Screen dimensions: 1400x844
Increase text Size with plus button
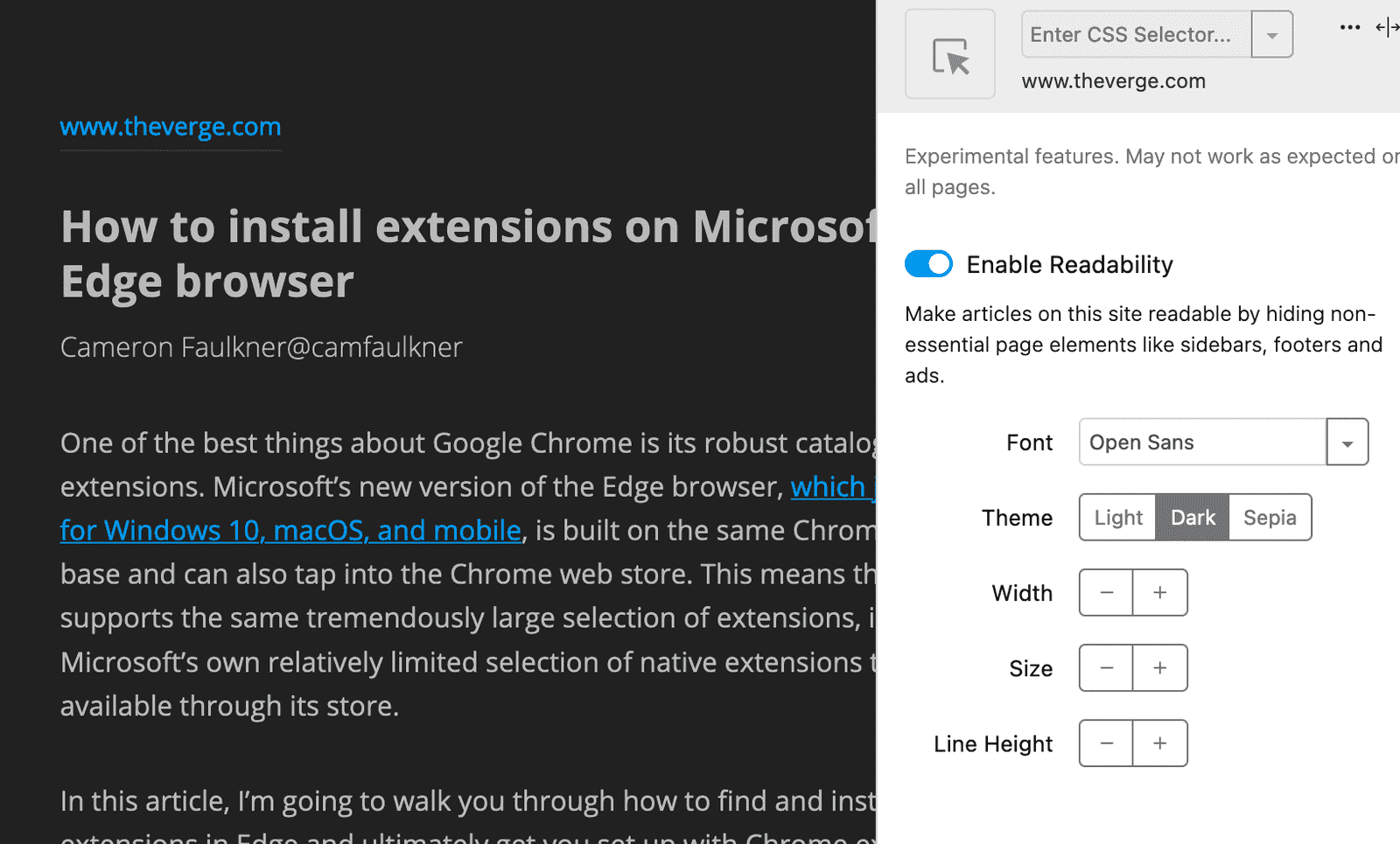[x=1160, y=668]
